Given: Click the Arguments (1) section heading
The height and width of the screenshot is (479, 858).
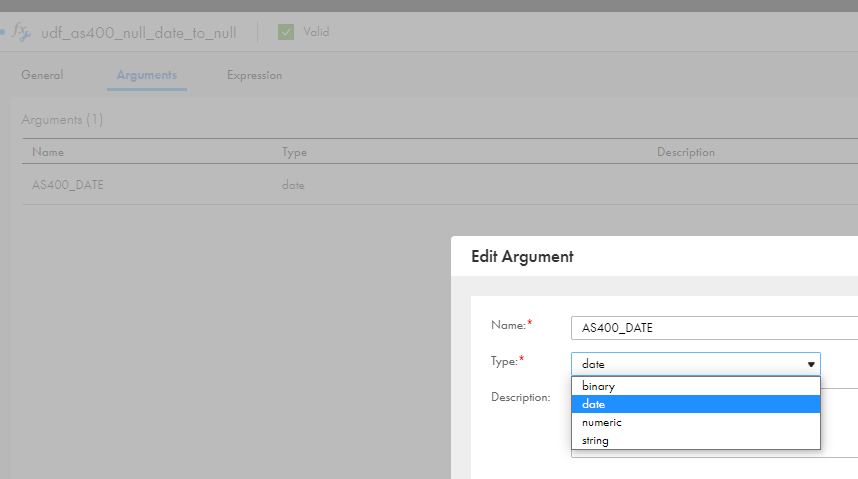Looking at the screenshot, I should coord(62,119).
